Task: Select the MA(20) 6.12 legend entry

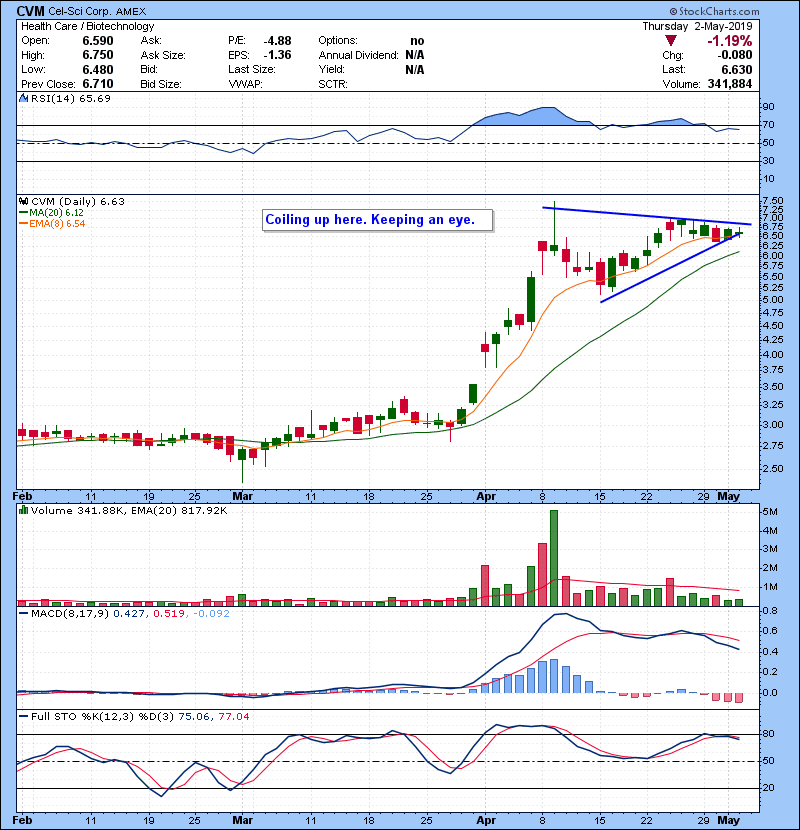Action: 51,212
